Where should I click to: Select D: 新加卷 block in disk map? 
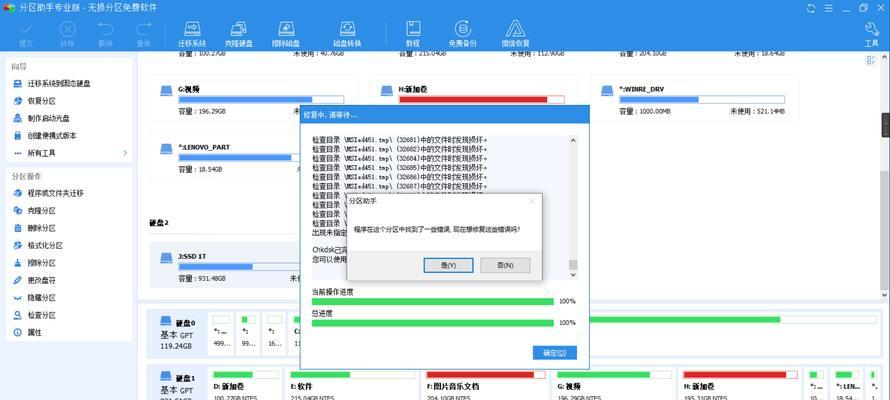click(x=246, y=384)
